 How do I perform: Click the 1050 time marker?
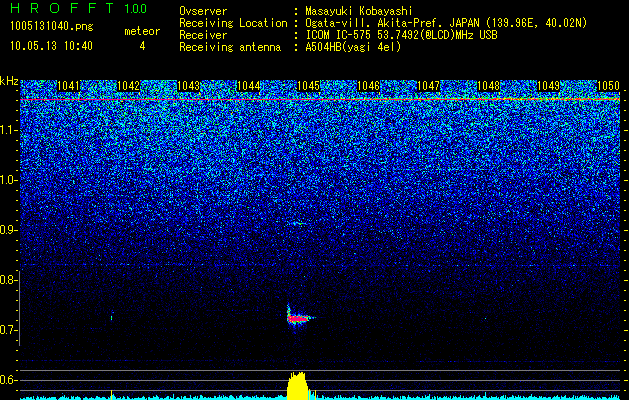pos(609,86)
